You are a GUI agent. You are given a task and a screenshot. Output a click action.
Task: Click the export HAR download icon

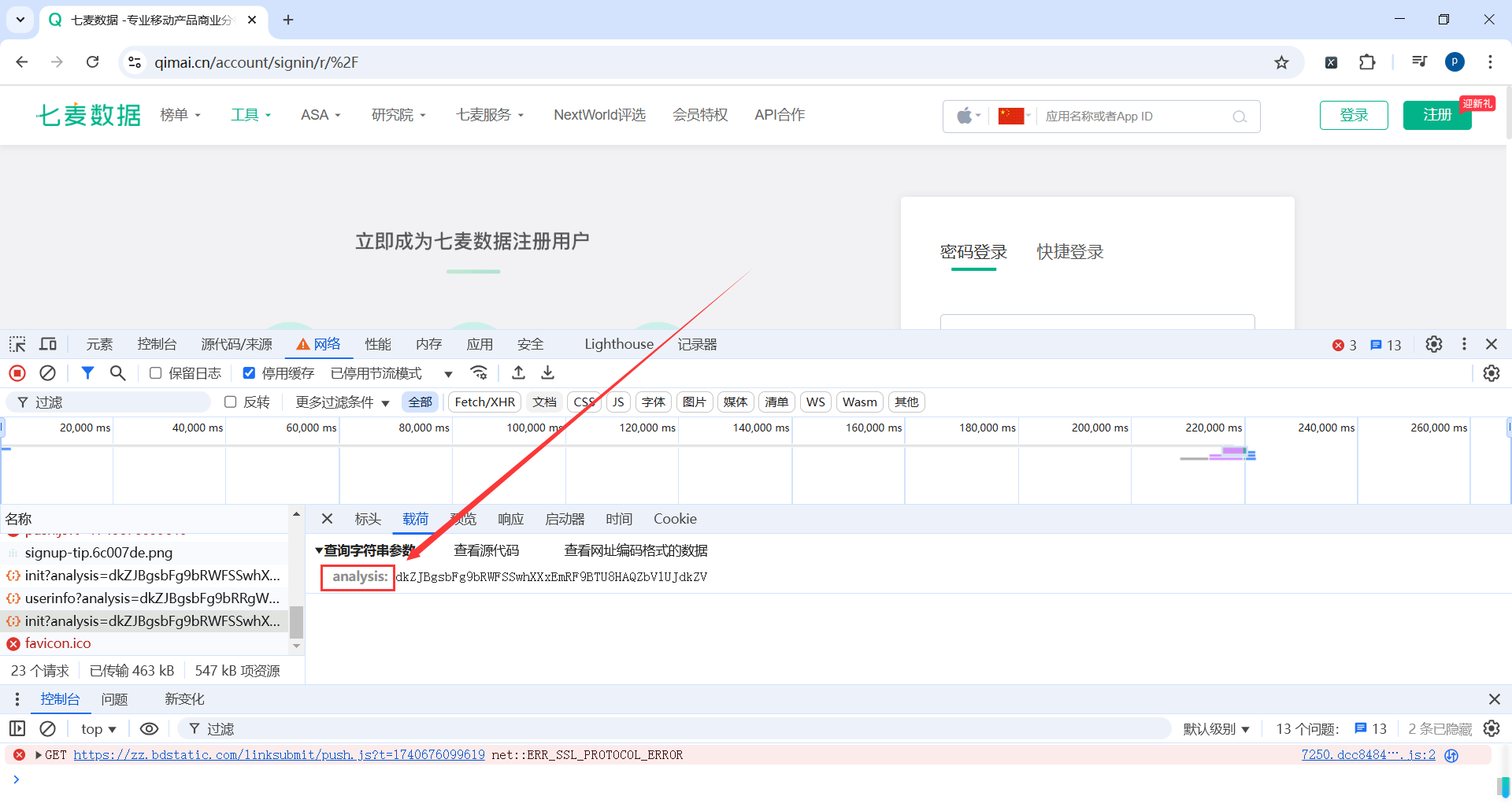tap(548, 372)
